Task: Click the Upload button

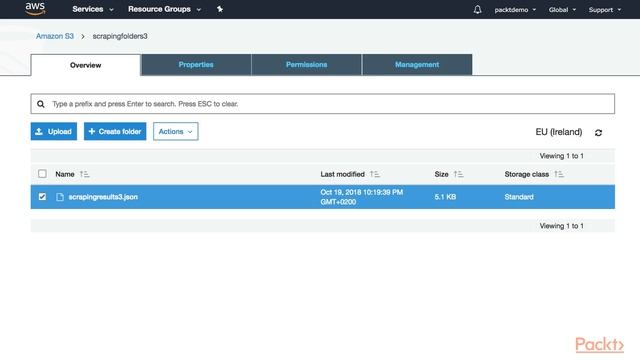Action: pos(53,131)
